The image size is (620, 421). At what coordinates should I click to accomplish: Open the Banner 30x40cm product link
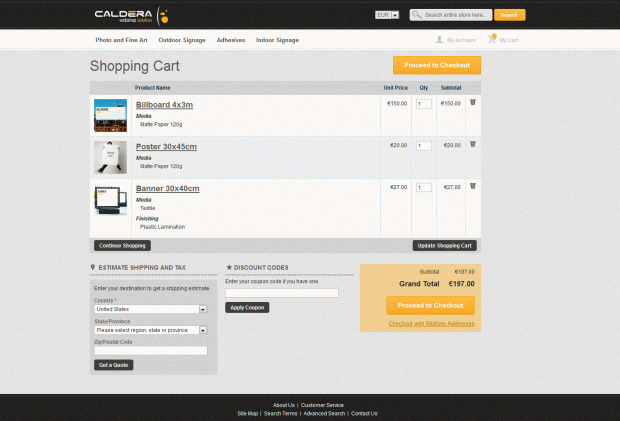168,189
